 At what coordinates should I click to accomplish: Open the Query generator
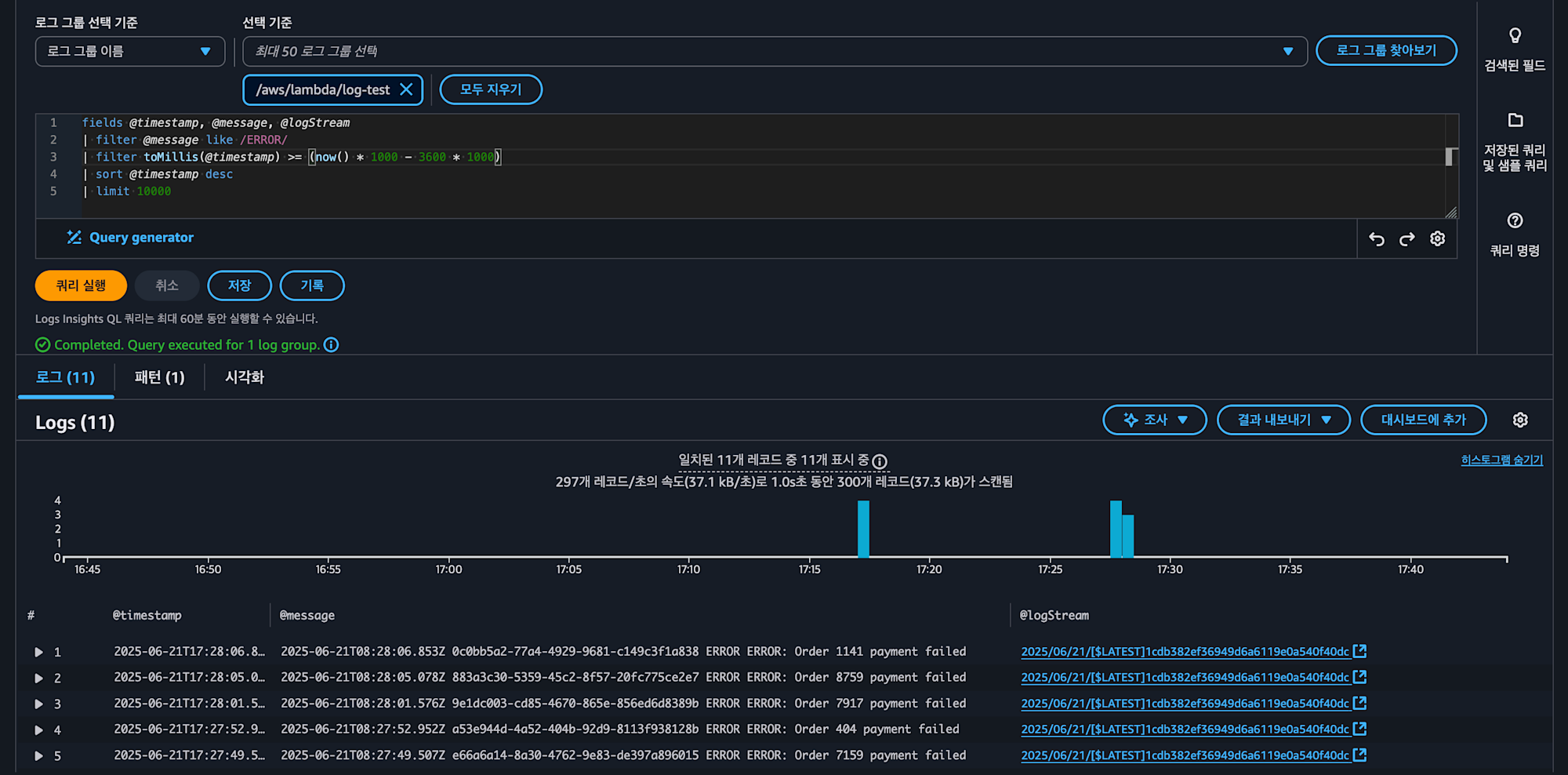click(130, 238)
